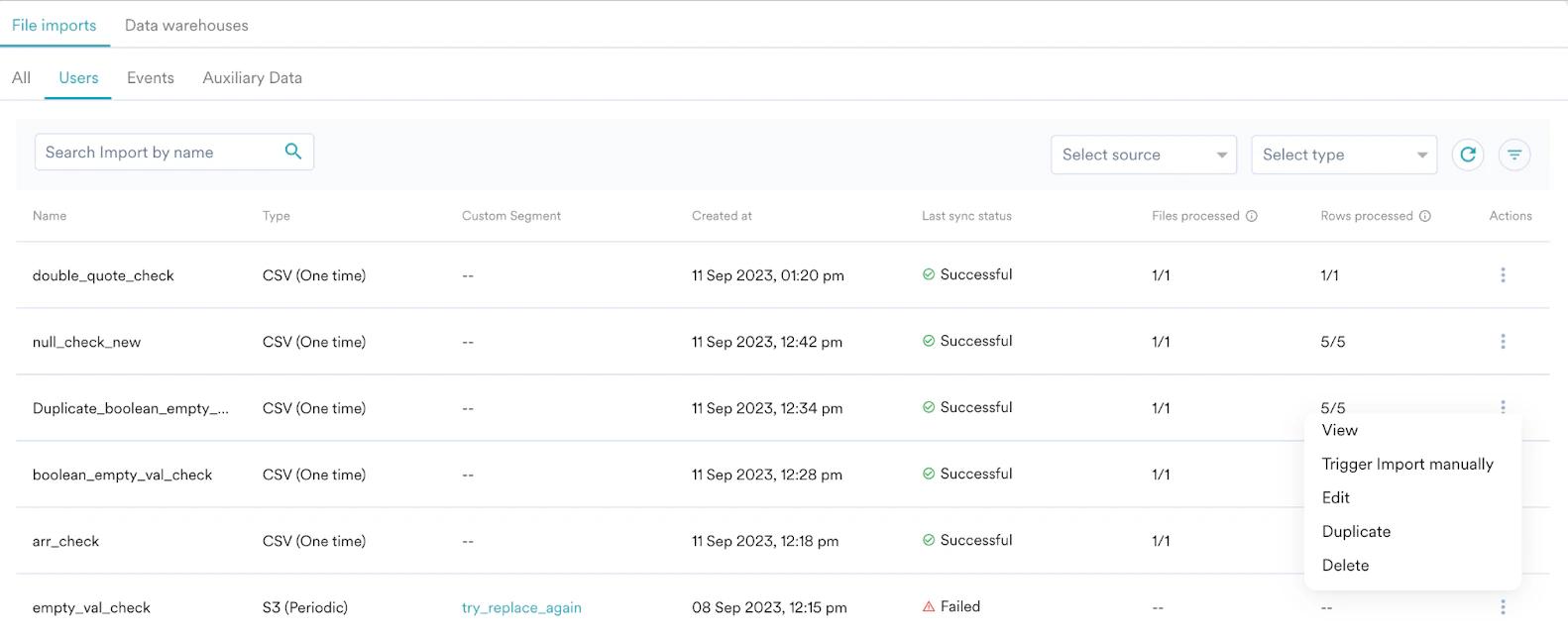Screen dimensions: 1568x637
Task: Click the empty_val_check import name
Action: 91,607
